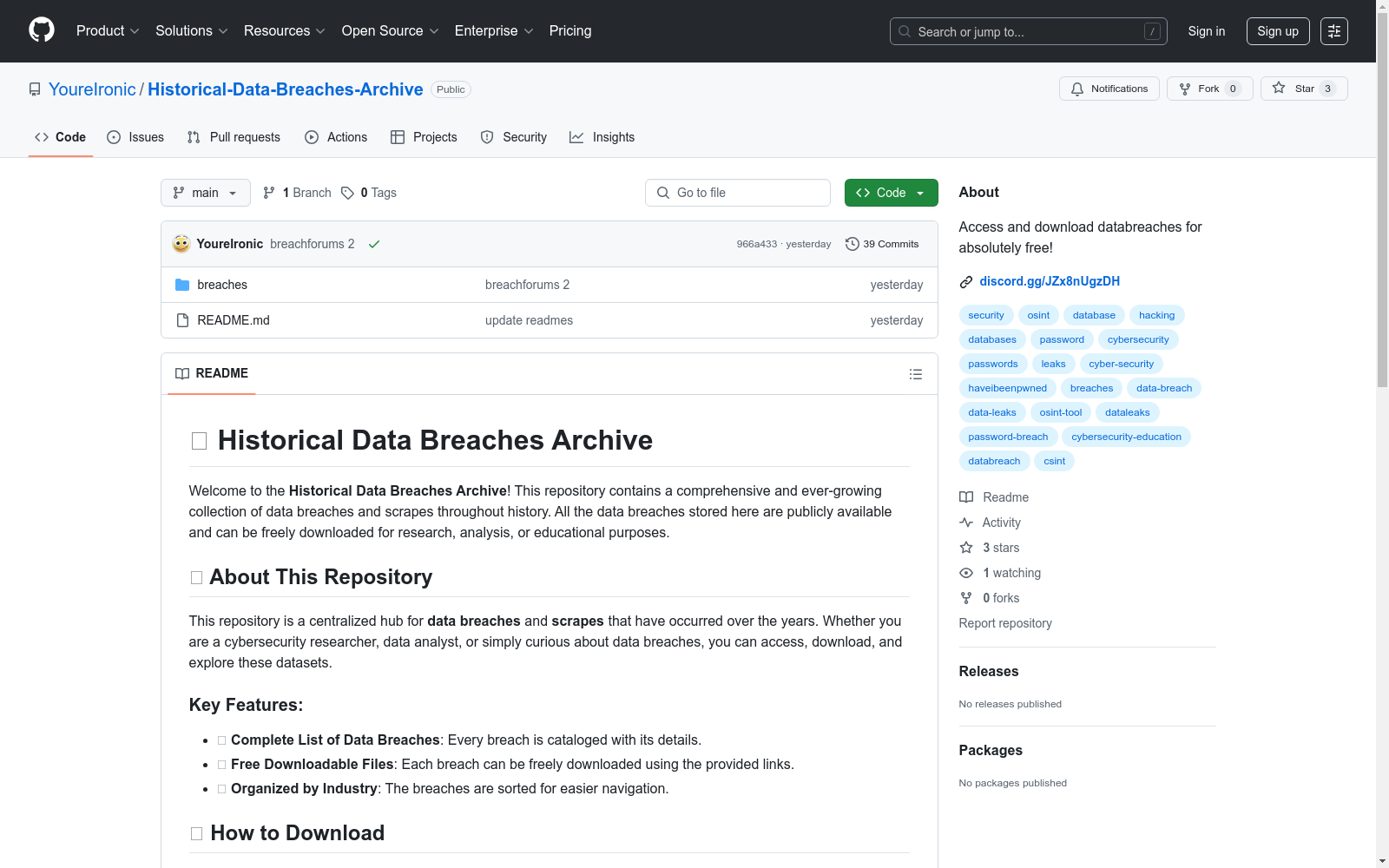Expand the Product menu
This screenshot has height=868, width=1389.
click(x=108, y=31)
